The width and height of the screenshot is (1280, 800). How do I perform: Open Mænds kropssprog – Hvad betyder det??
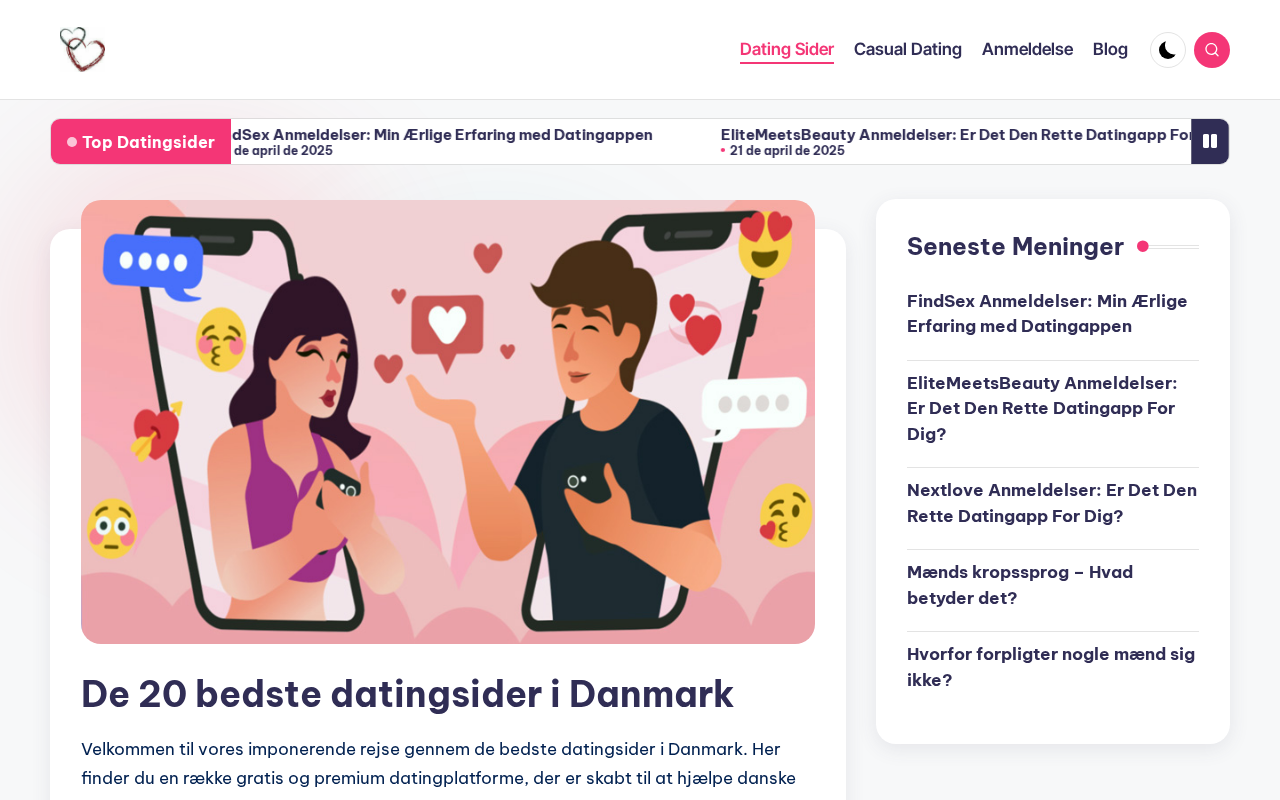coord(1020,585)
